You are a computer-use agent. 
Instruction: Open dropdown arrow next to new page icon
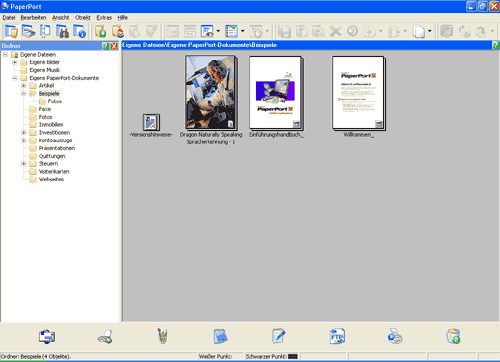pyautogui.click(x=430, y=31)
